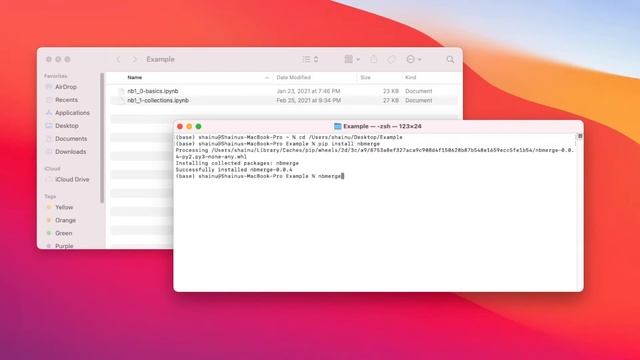640x360 pixels.
Task: Click the '23 KB' size cell
Action: (391, 91)
